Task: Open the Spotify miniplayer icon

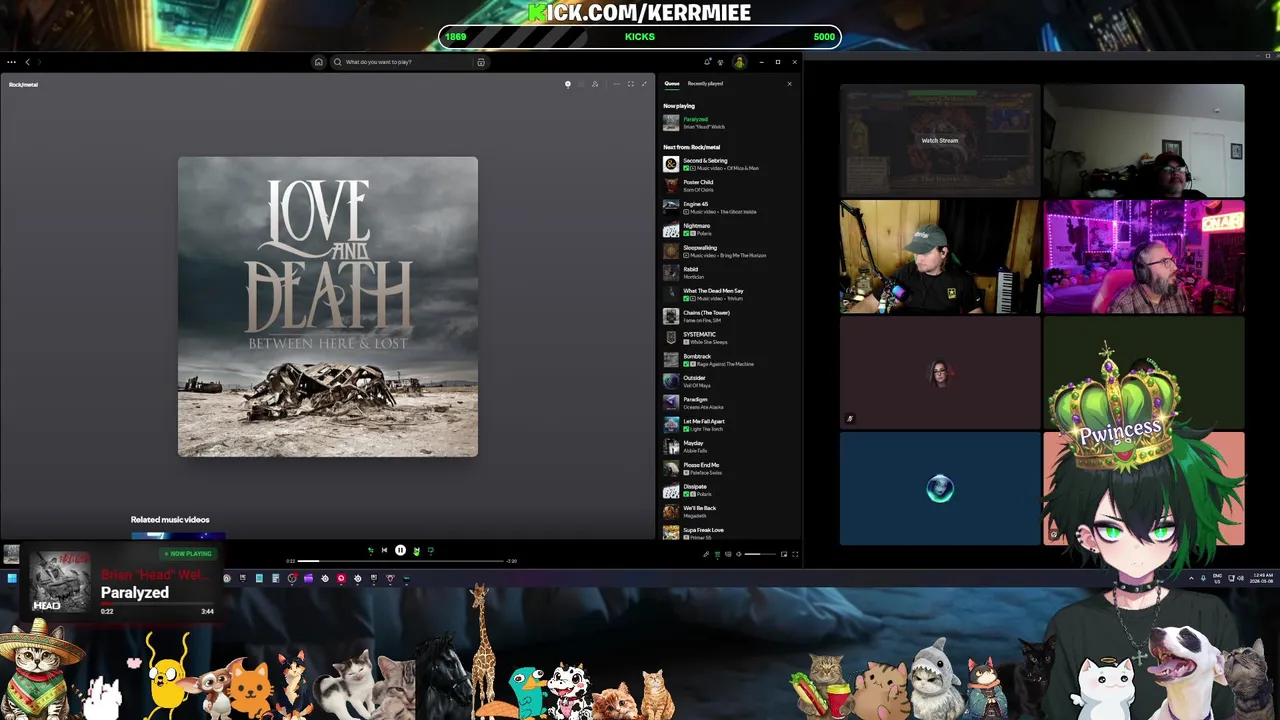Action: coord(784,554)
